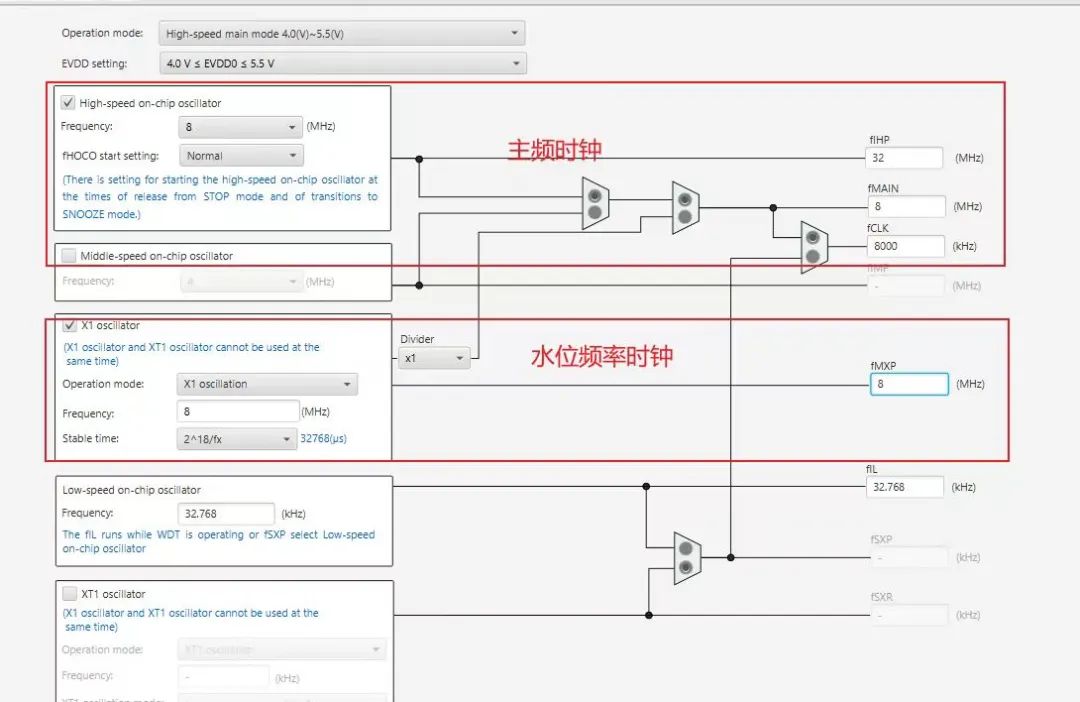Screen dimensions: 1080x702
Task: Click the Low-speed oscillator Frequency field
Action: point(226,513)
